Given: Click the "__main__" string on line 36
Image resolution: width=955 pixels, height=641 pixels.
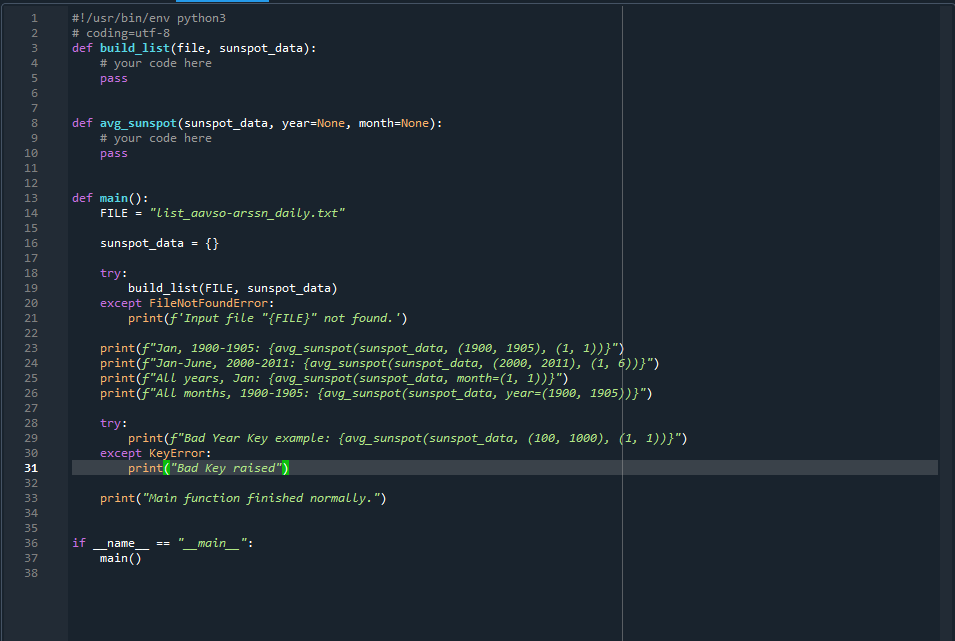Looking at the screenshot, I should click(212, 543).
